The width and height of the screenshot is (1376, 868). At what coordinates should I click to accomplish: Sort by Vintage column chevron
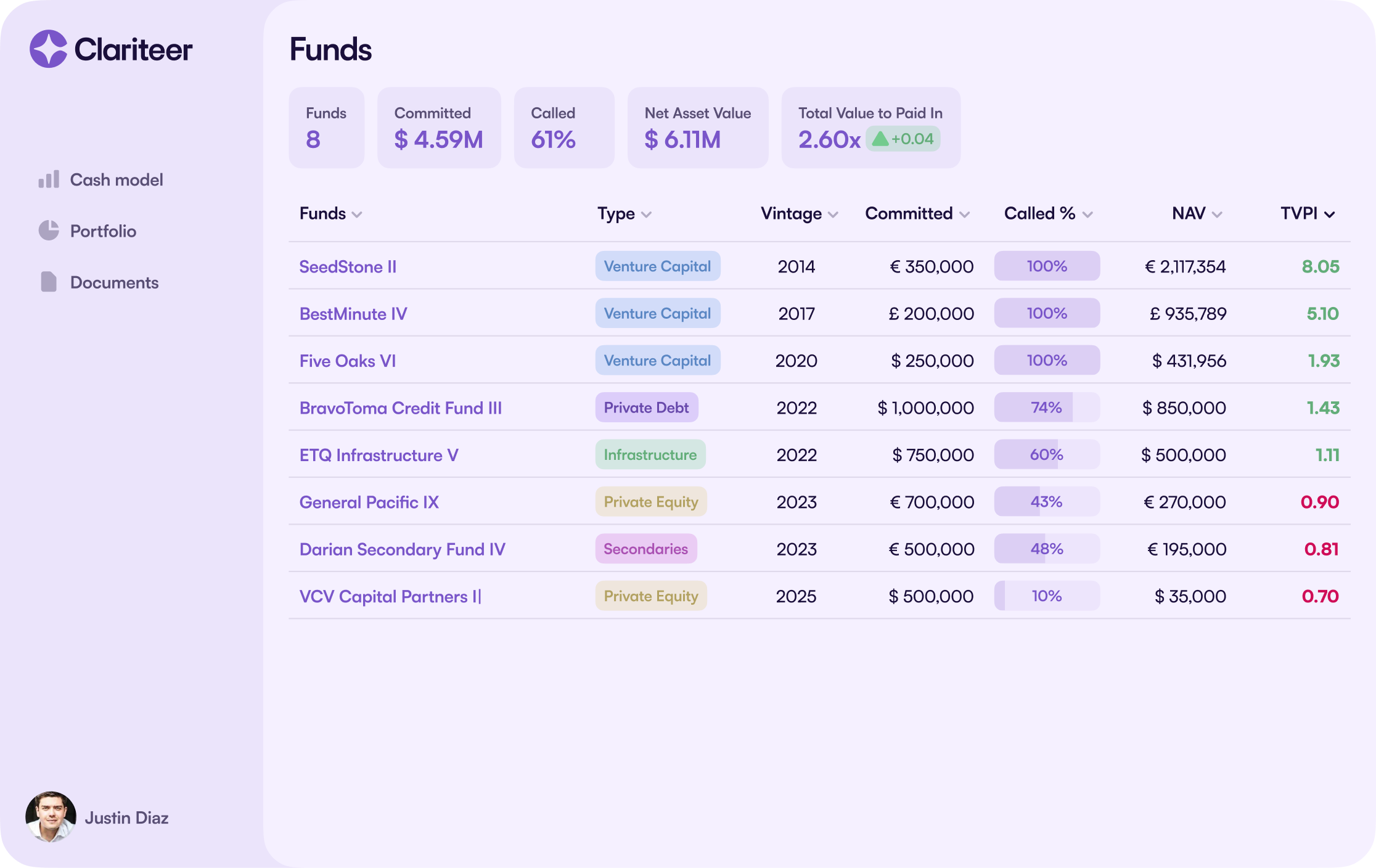point(833,215)
